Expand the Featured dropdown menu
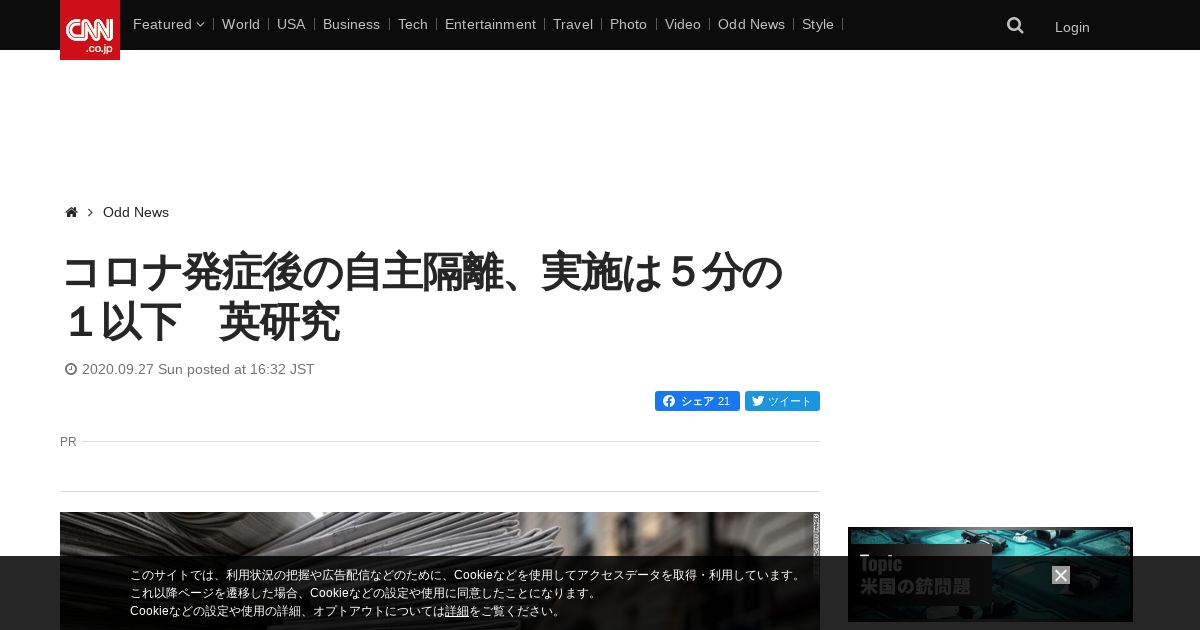This screenshot has height=630, width=1200. point(168,24)
